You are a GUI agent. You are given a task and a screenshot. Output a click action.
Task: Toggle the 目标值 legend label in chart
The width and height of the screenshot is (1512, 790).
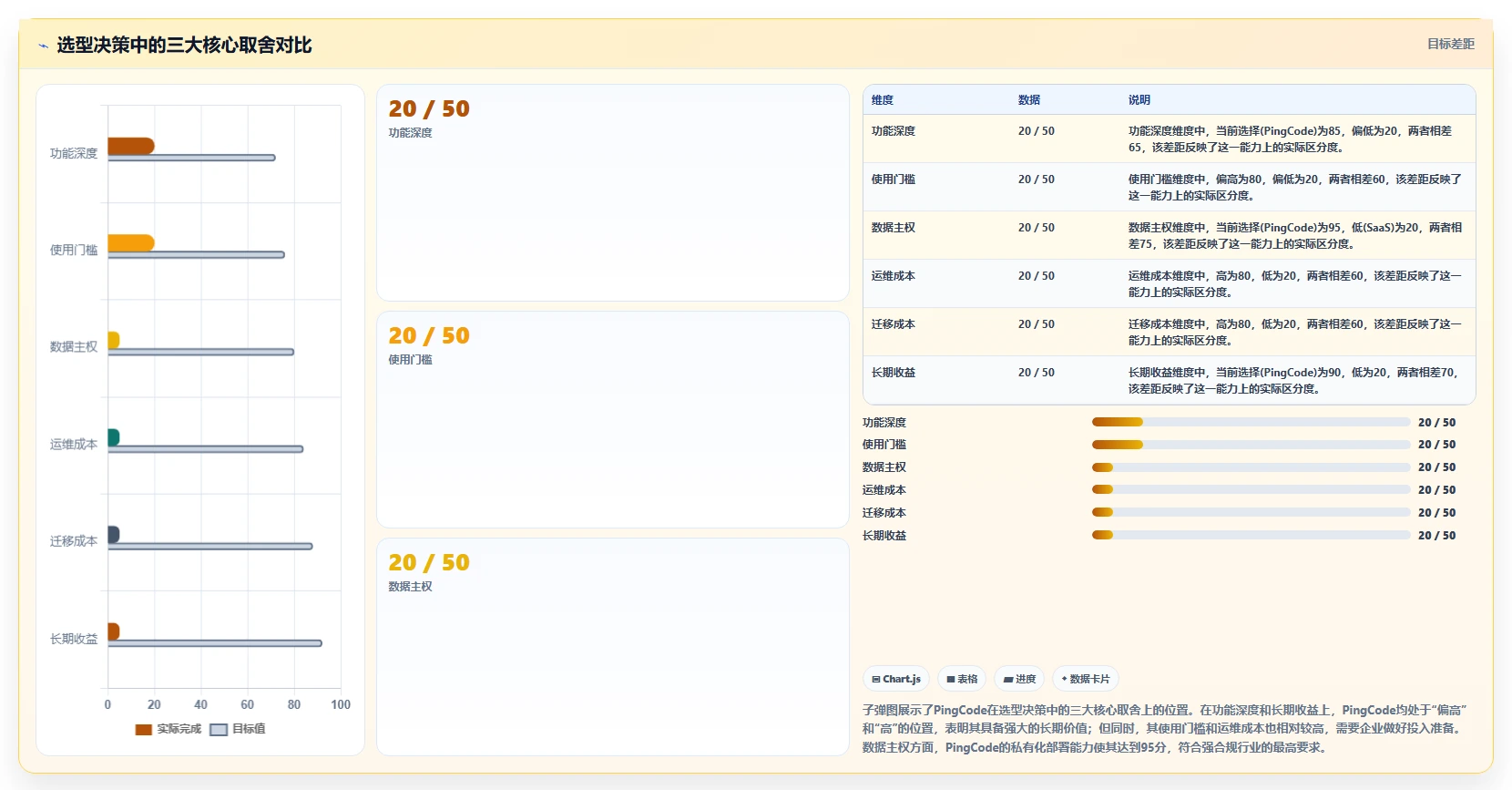pyautogui.click(x=249, y=729)
